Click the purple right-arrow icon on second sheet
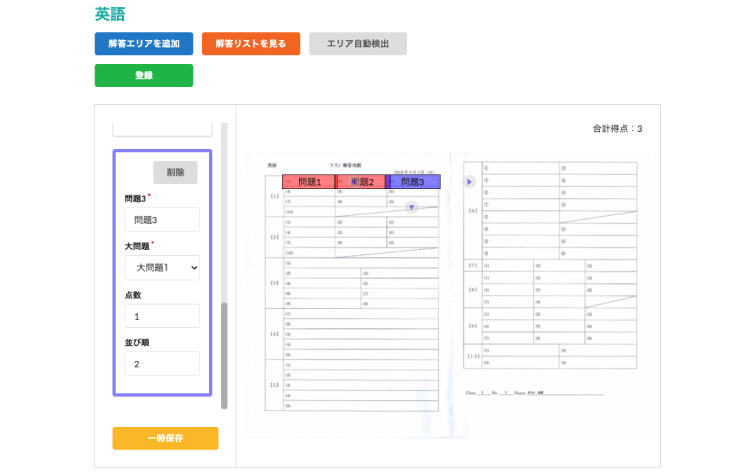 click(x=469, y=182)
